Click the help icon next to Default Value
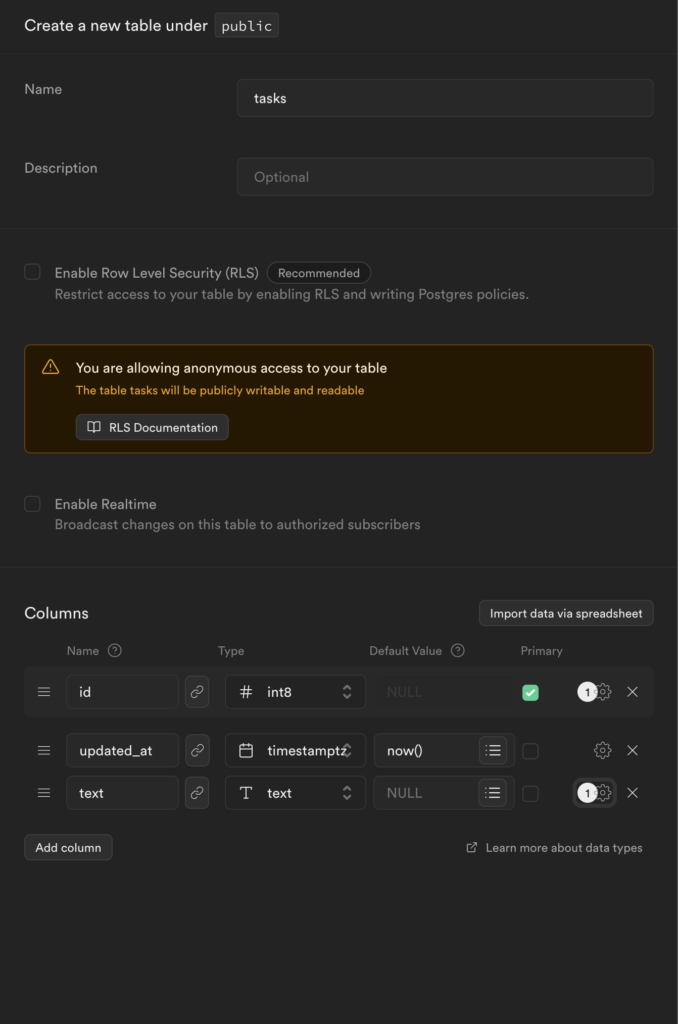The image size is (678, 1024). click(x=458, y=651)
